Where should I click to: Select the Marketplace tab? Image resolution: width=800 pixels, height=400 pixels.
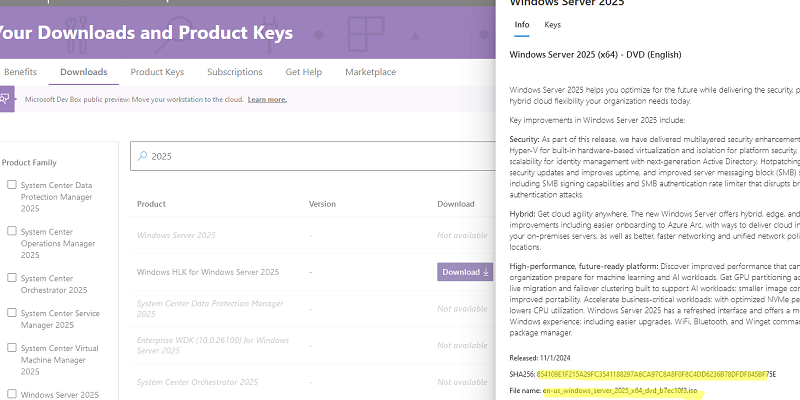(370, 72)
